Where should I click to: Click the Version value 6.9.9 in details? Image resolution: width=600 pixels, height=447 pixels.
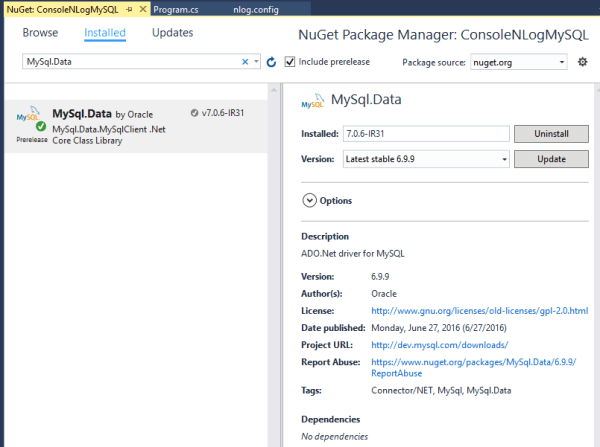tap(380, 276)
